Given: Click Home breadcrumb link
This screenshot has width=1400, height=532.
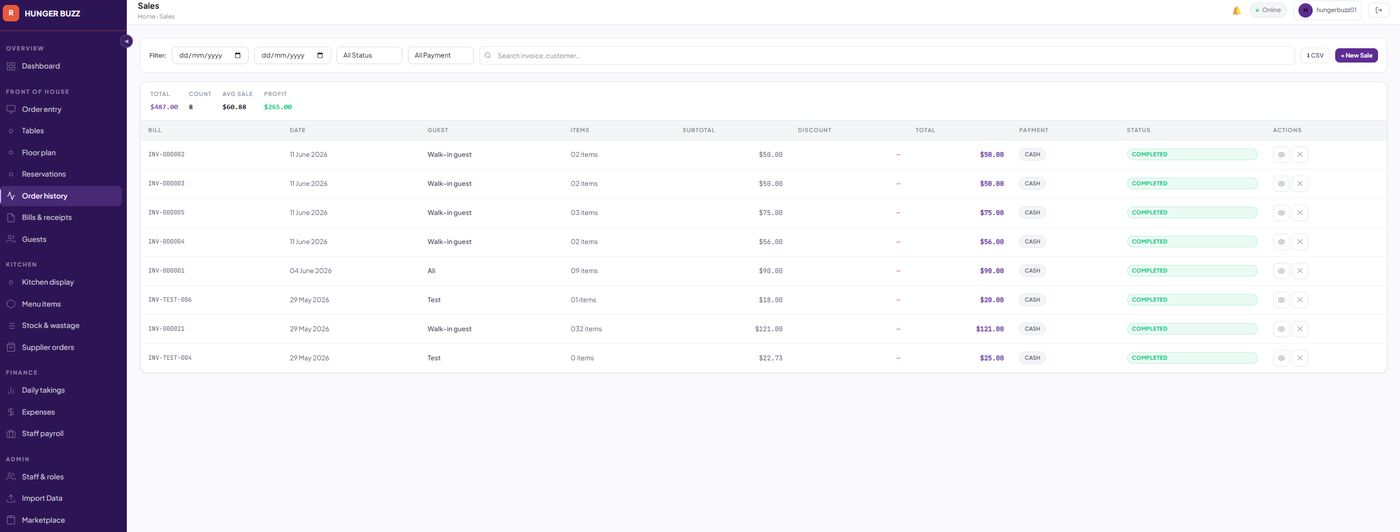Looking at the screenshot, I should click(x=146, y=17).
